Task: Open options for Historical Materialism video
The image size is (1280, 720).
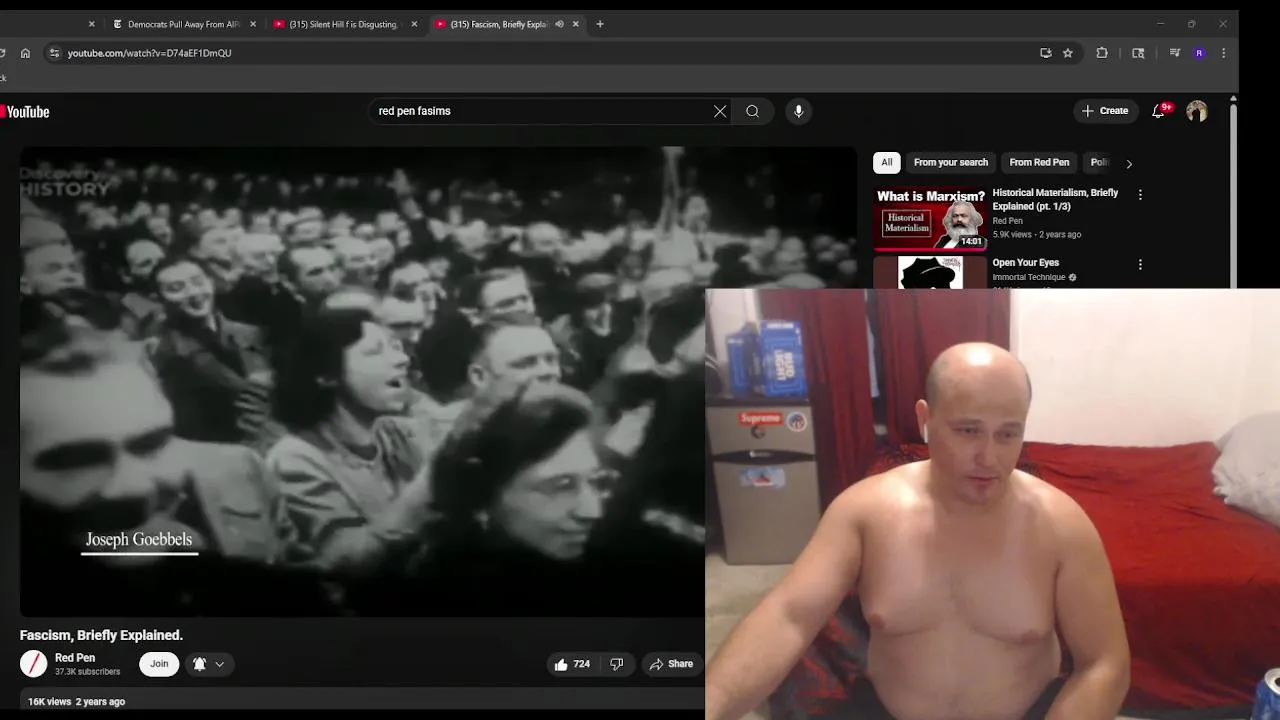Action: pyautogui.click(x=1140, y=195)
